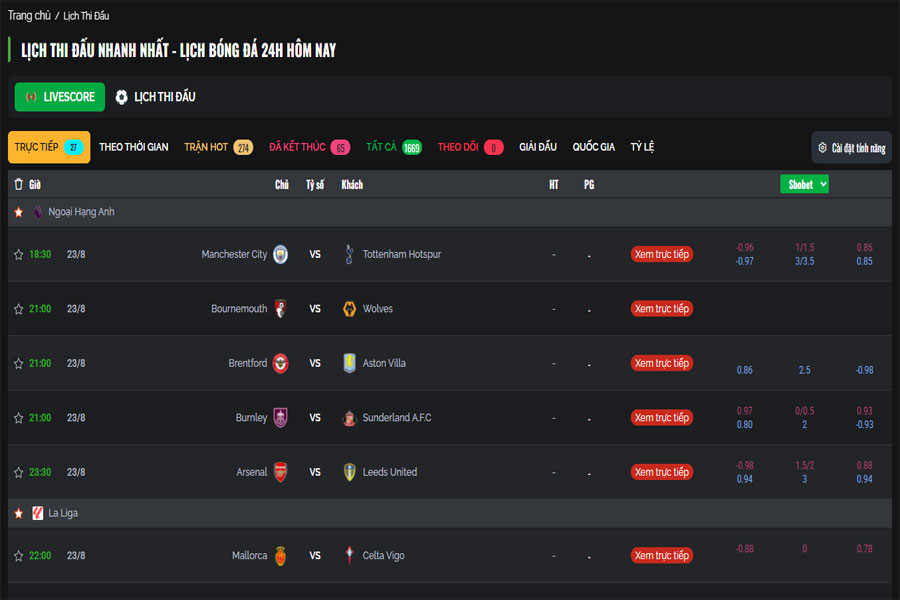Click the Wolves team logo
The width and height of the screenshot is (900, 600).
pos(349,309)
